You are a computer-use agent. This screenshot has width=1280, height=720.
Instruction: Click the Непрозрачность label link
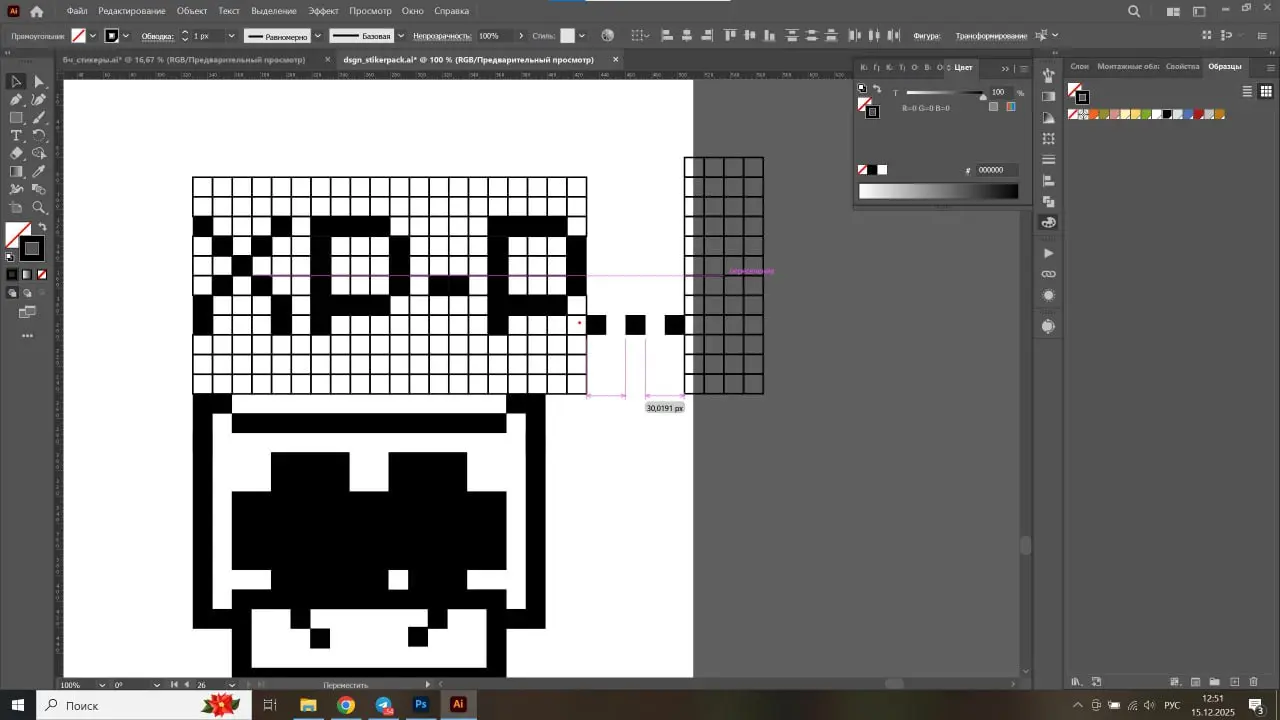click(x=443, y=36)
